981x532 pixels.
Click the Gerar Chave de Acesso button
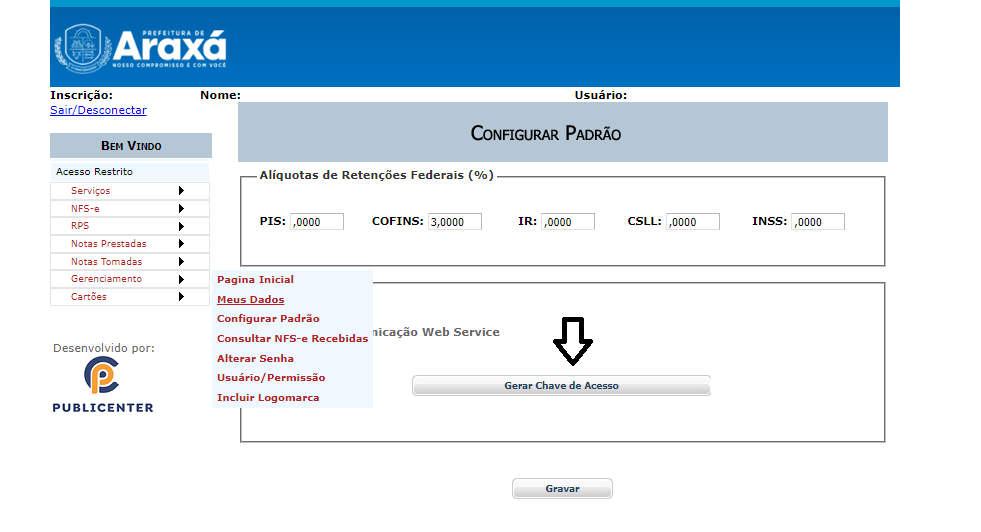561,386
